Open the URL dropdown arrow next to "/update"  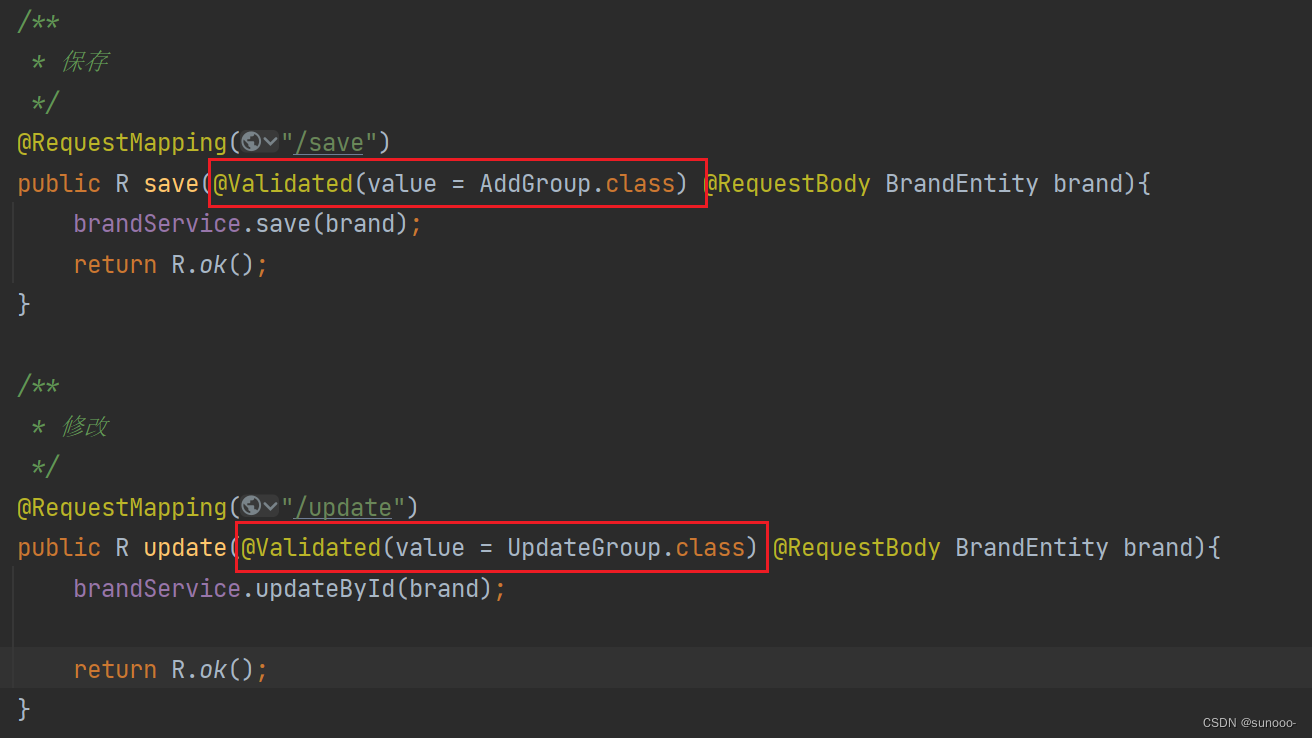[270, 506]
